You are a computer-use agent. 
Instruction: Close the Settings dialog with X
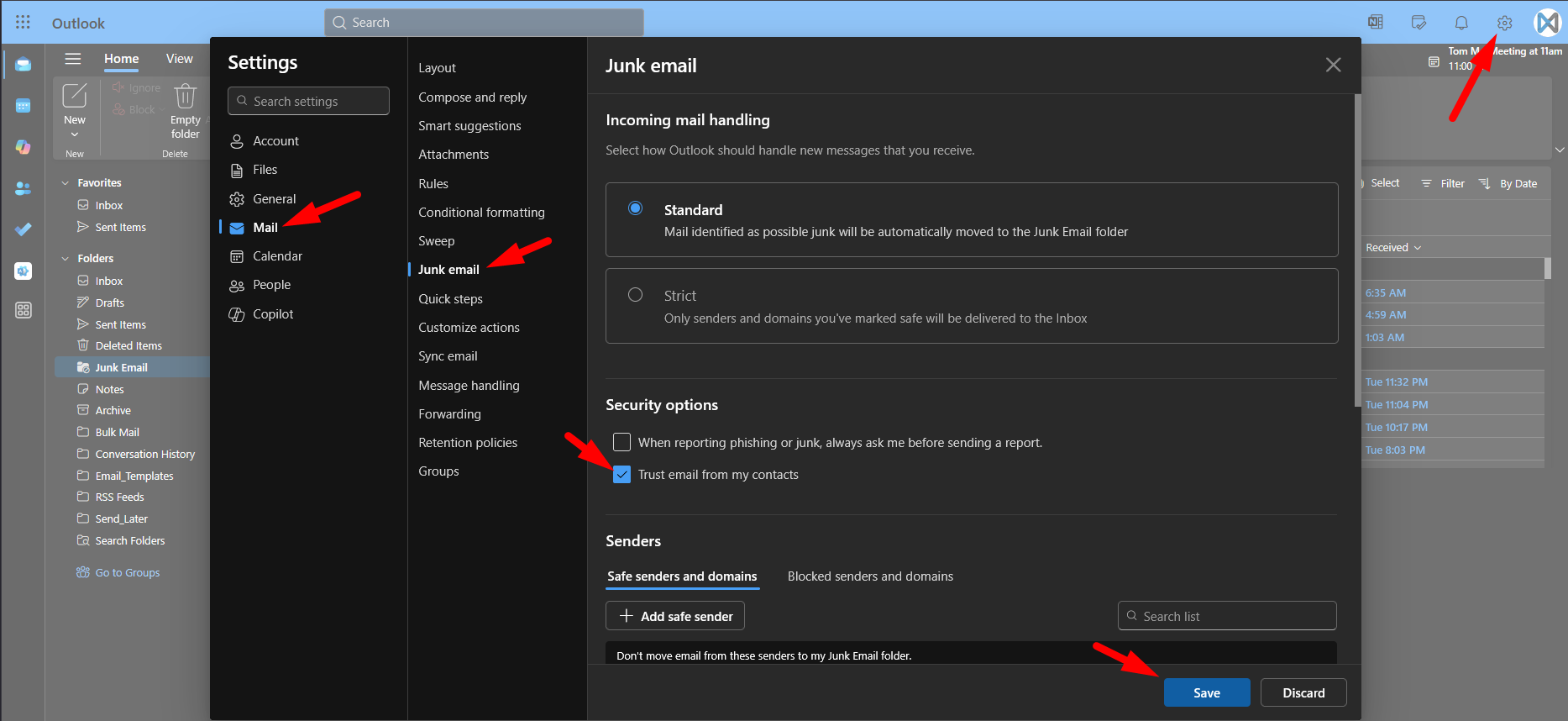(x=1333, y=65)
